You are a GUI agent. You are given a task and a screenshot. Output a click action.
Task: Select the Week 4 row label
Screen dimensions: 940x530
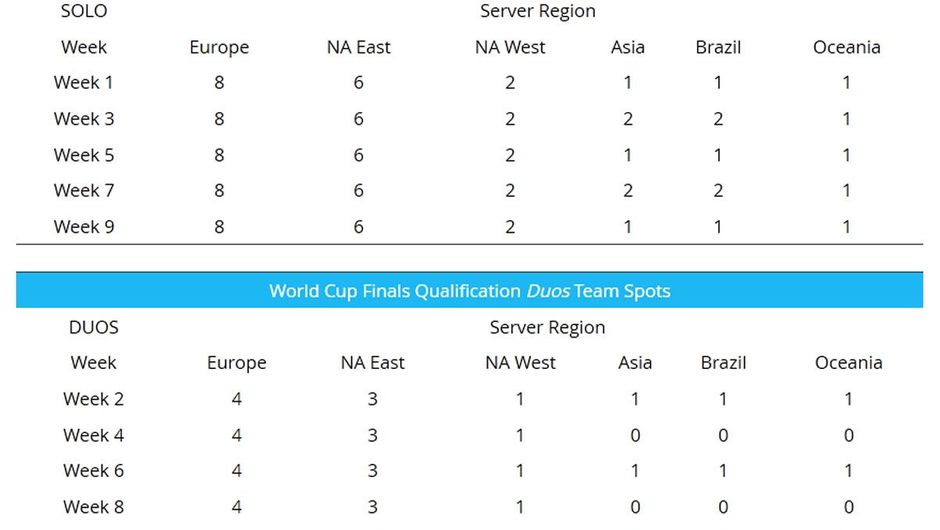pos(93,435)
